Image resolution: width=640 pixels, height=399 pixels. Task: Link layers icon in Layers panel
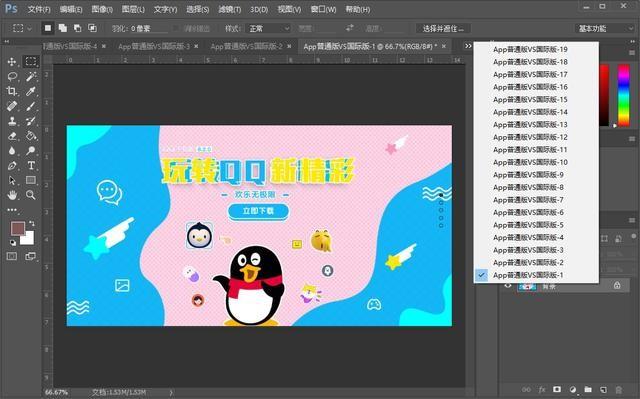[x=527, y=390]
